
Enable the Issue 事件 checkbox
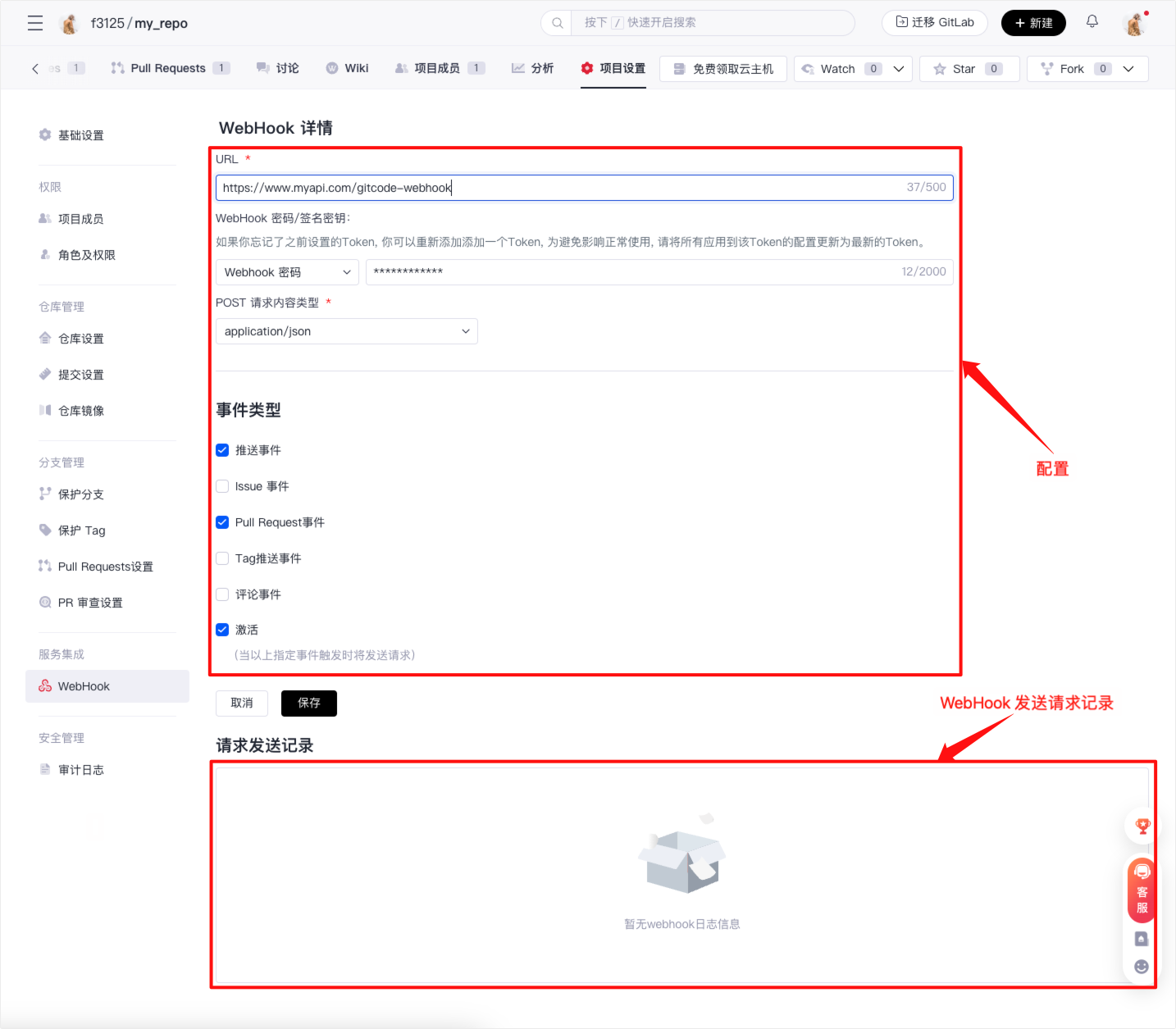point(222,486)
